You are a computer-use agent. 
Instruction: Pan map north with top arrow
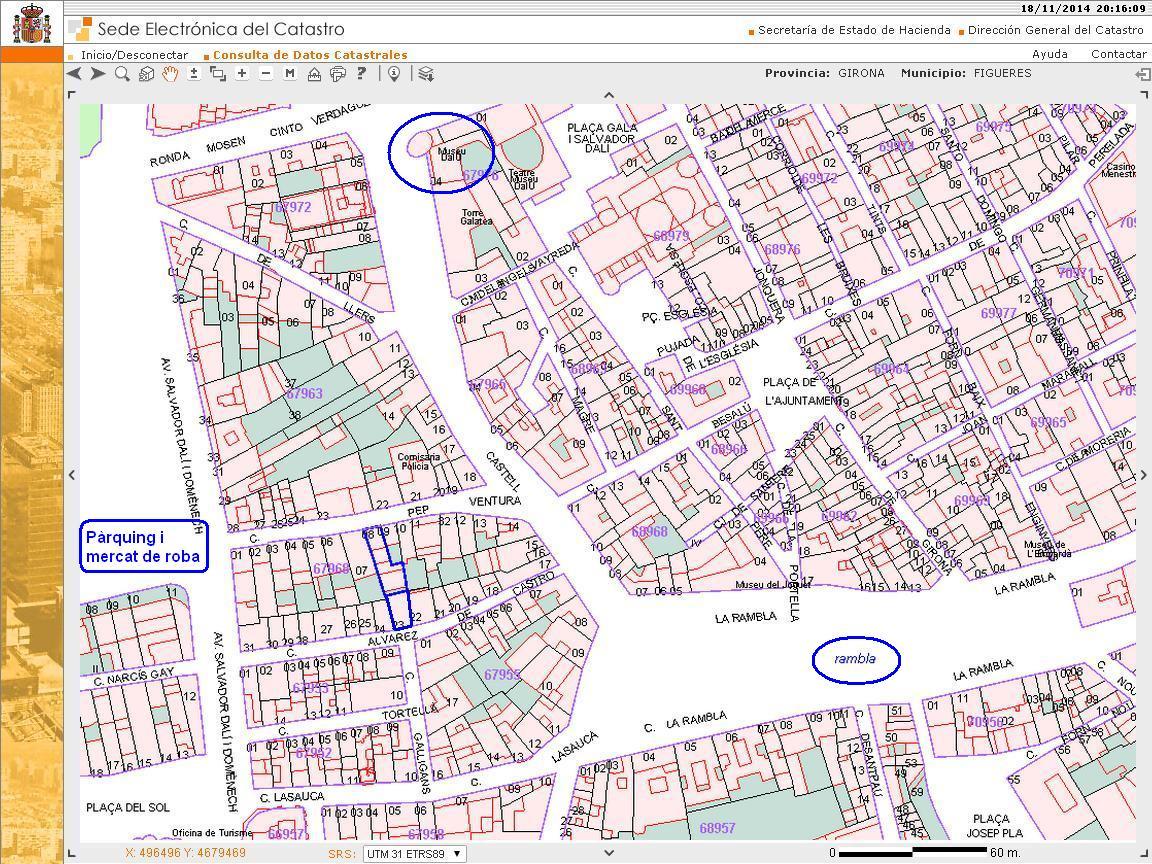[x=609, y=95]
